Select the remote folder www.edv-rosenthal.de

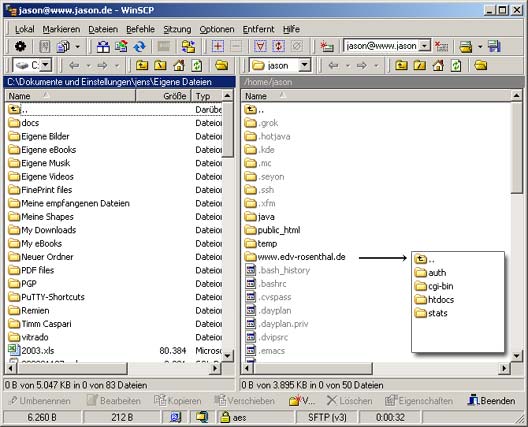pos(295,257)
